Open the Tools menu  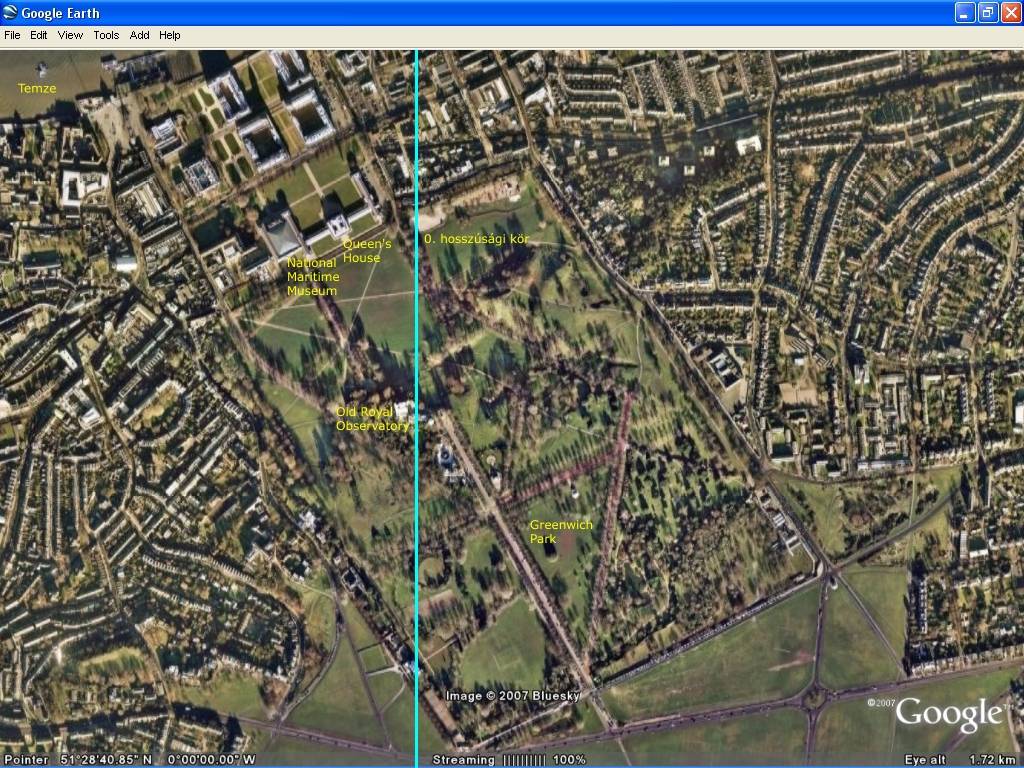pyautogui.click(x=106, y=35)
